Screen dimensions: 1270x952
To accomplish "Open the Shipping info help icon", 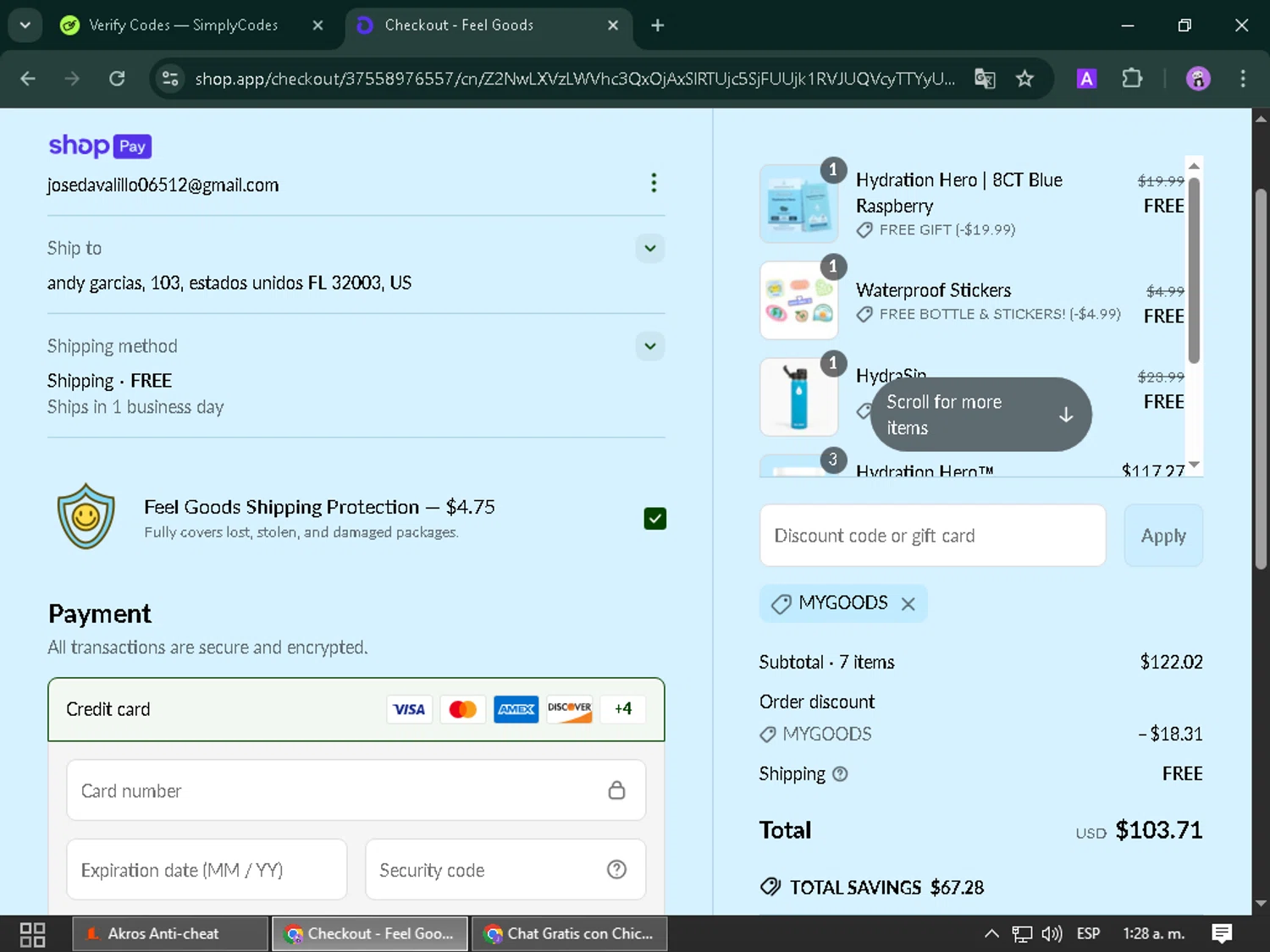I will [840, 773].
